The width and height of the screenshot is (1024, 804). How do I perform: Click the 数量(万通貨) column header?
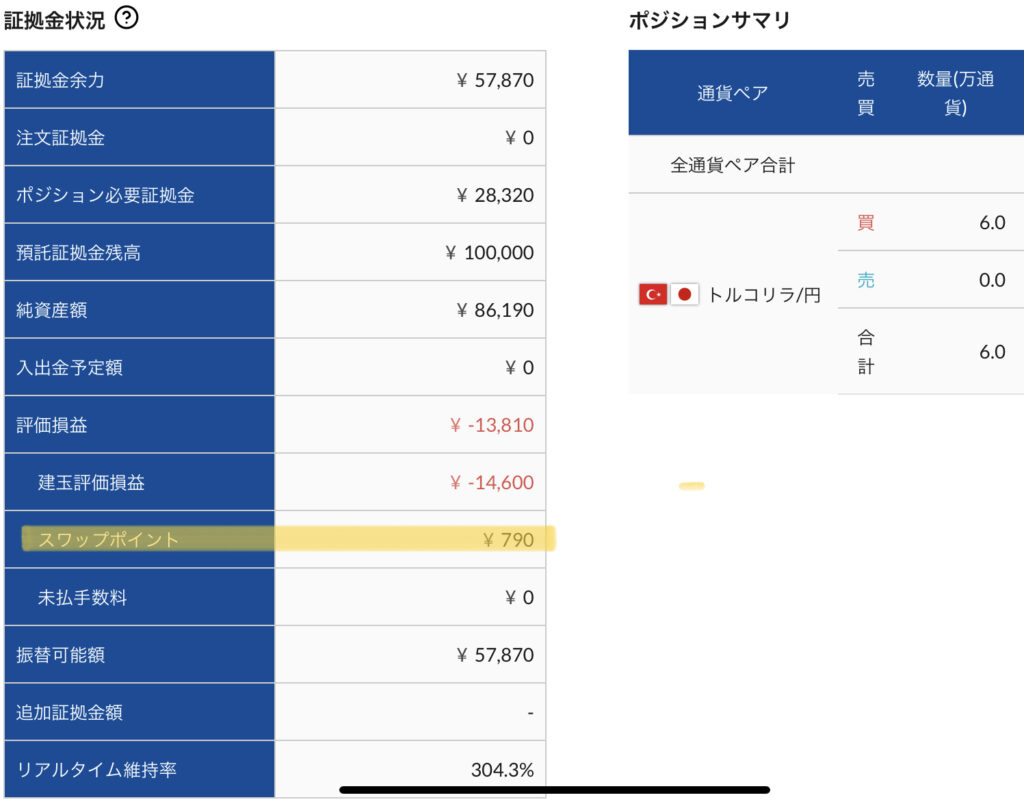coord(955,93)
